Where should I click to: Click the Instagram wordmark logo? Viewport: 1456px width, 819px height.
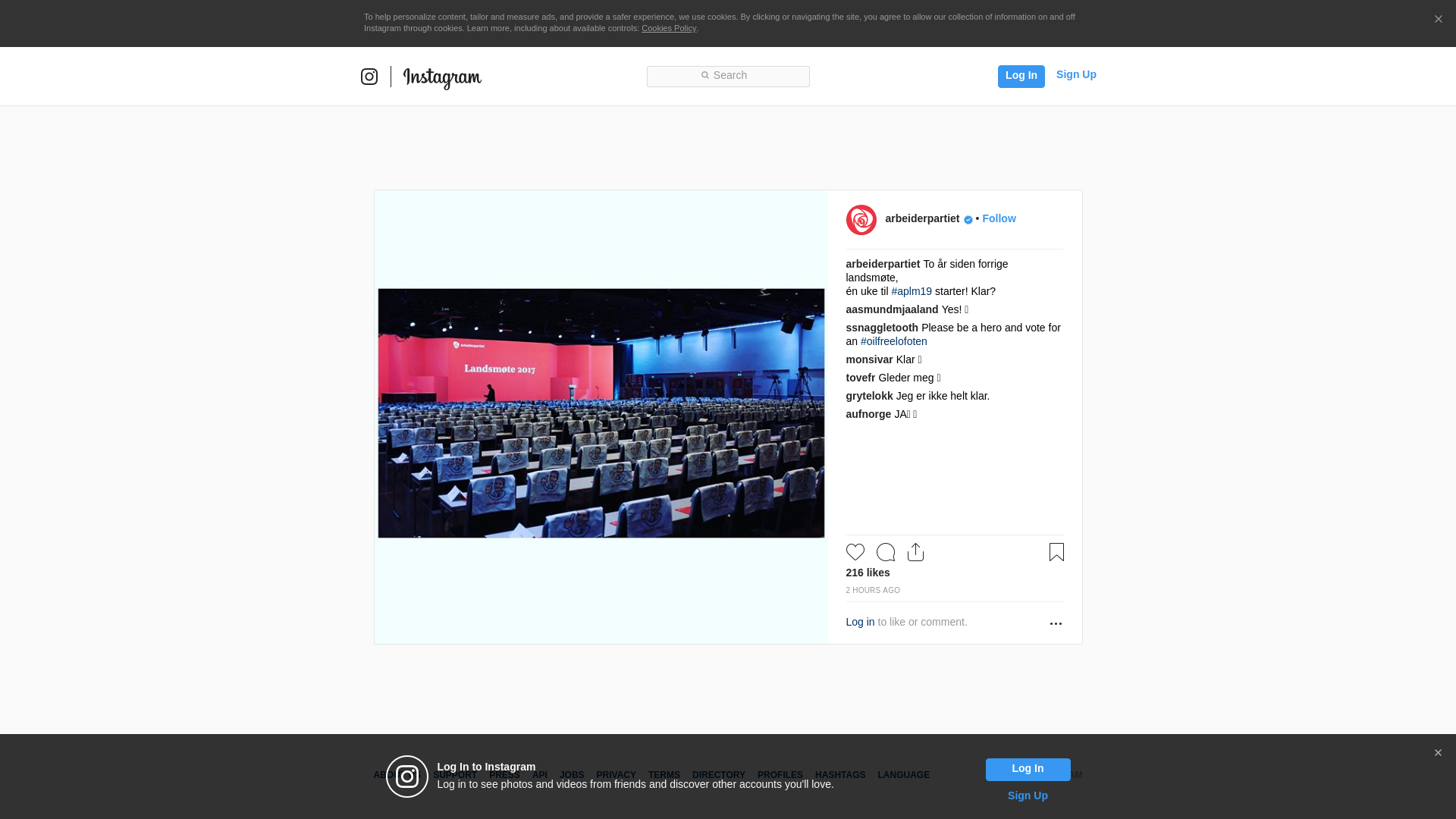click(x=442, y=77)
